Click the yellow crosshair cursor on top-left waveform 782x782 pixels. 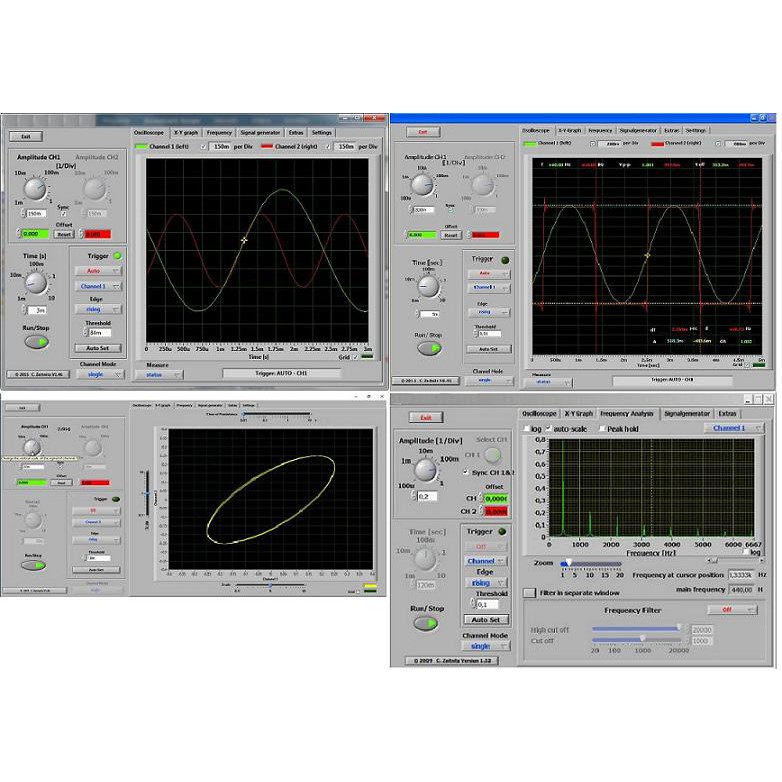coord(244,240)
